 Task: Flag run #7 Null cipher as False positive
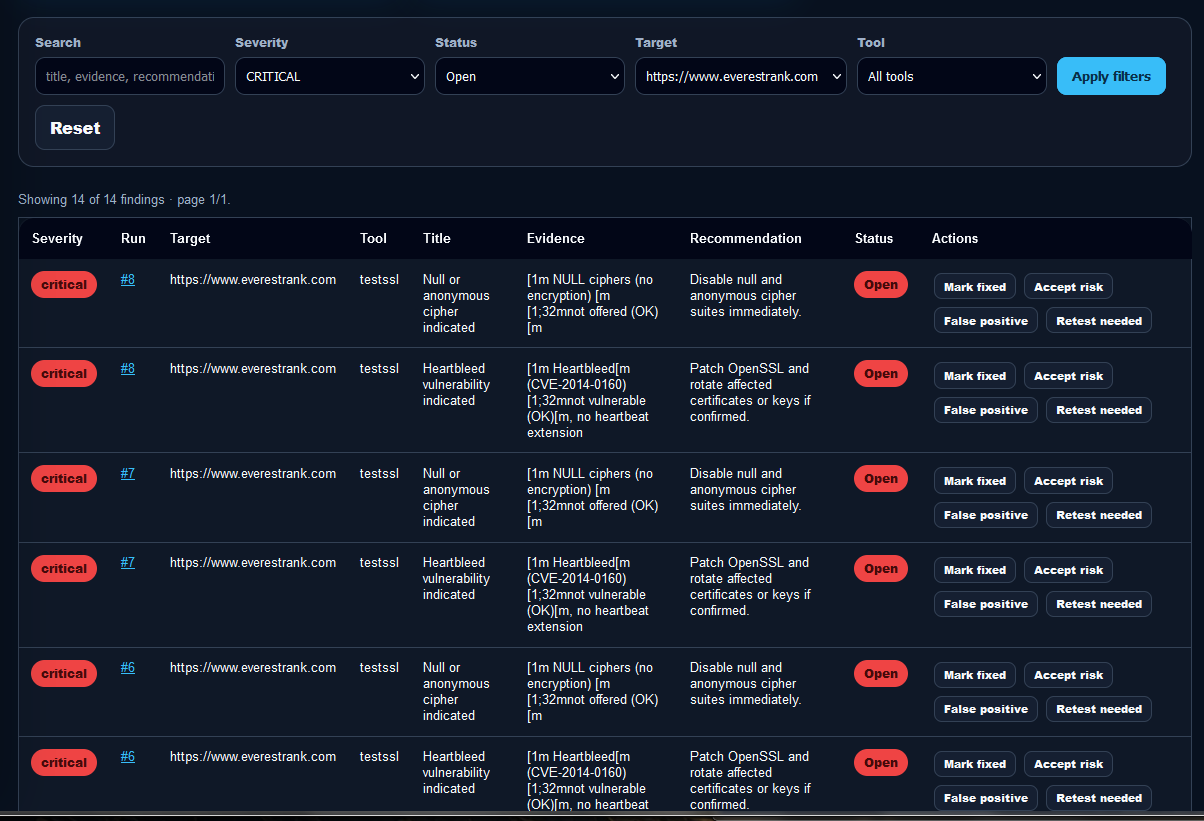986,515
